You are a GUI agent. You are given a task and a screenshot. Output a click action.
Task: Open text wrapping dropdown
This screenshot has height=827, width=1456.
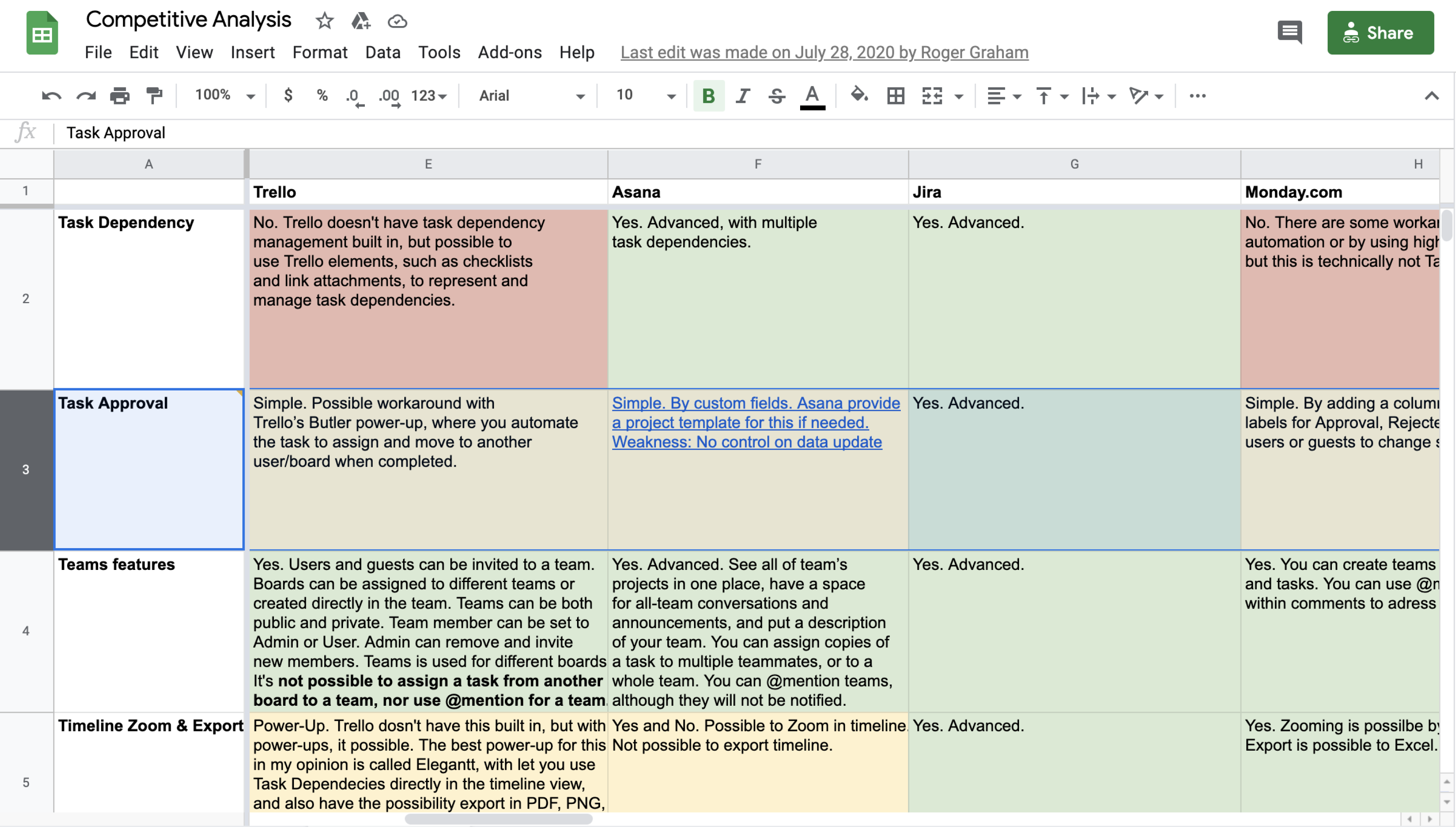tap(1098, 96)
